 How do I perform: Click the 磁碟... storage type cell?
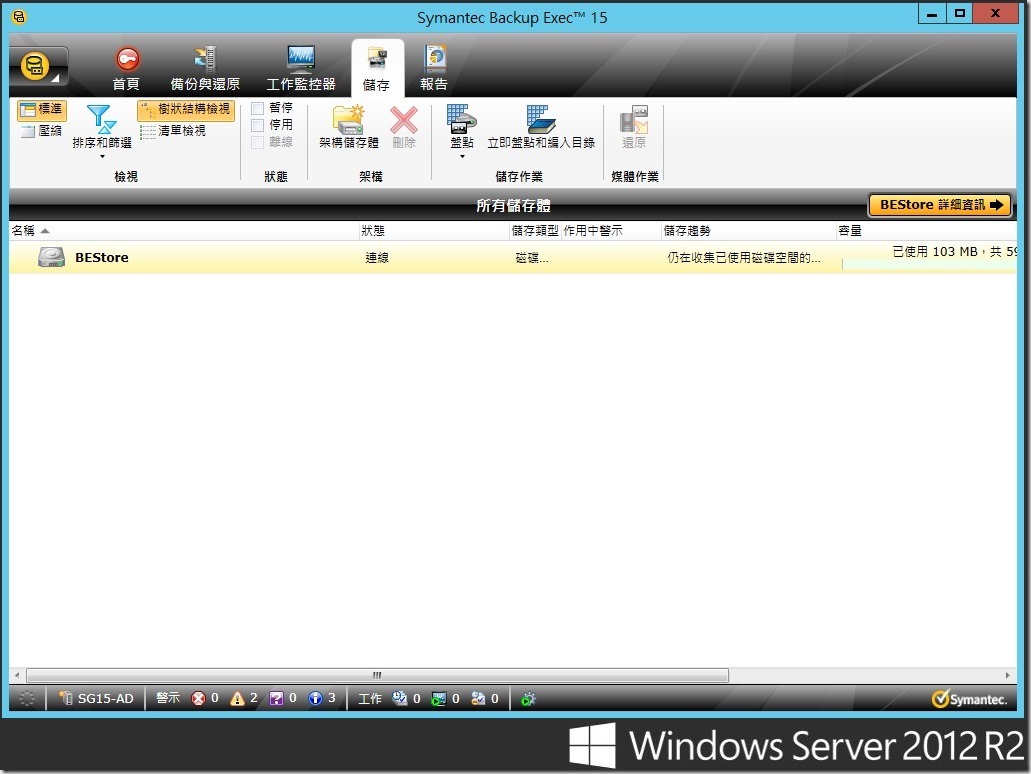(532, 258)
